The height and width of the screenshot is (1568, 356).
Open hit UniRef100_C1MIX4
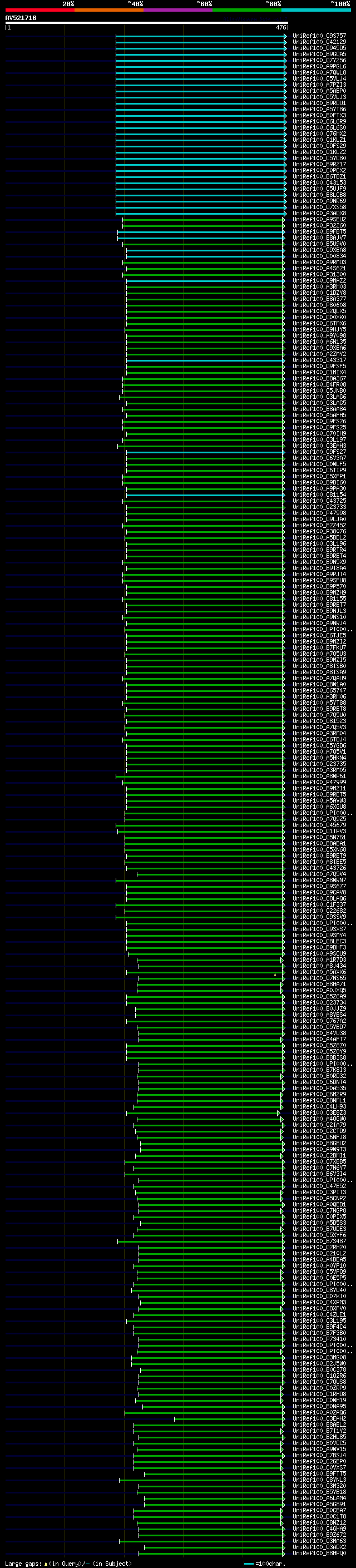point(319,373)
